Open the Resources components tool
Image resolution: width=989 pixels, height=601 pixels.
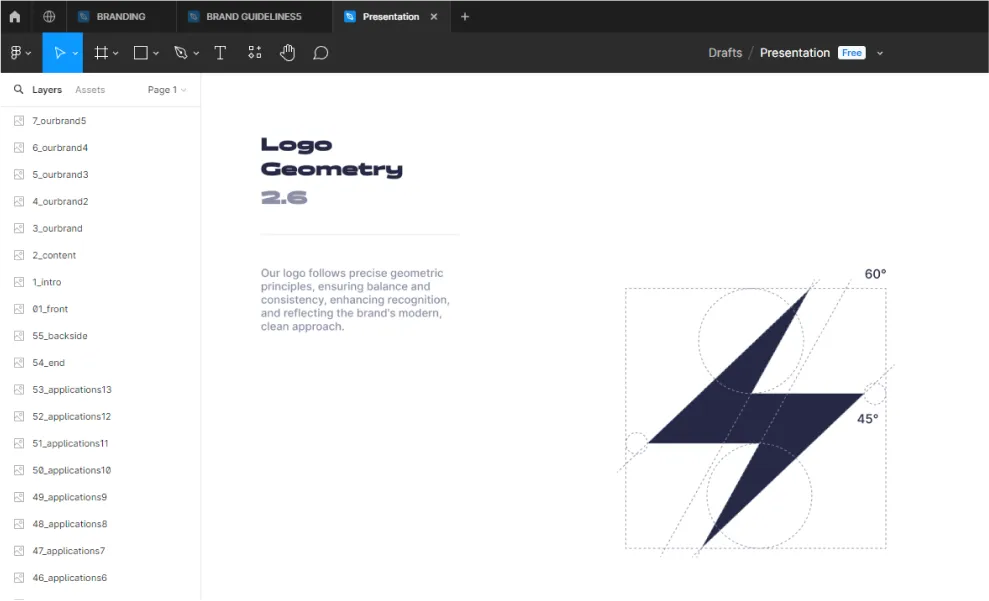point(255,53)
